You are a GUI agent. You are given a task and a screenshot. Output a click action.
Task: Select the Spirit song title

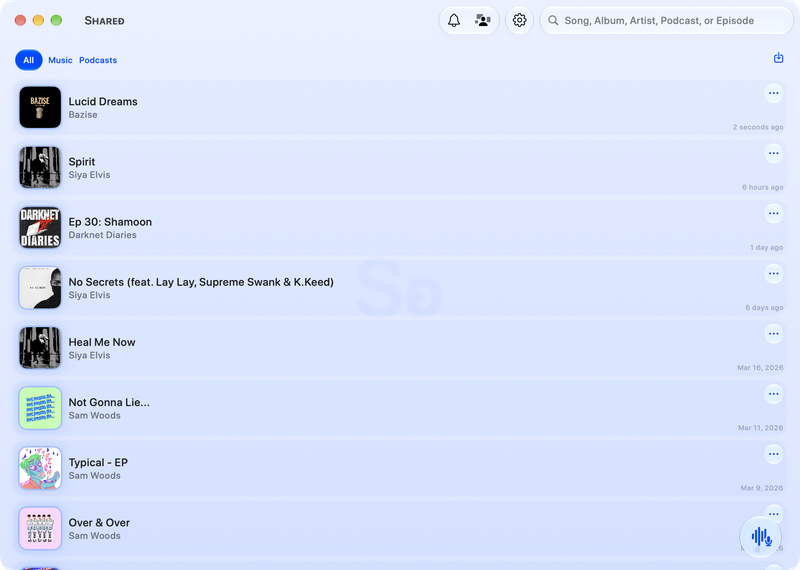(82, 162)
